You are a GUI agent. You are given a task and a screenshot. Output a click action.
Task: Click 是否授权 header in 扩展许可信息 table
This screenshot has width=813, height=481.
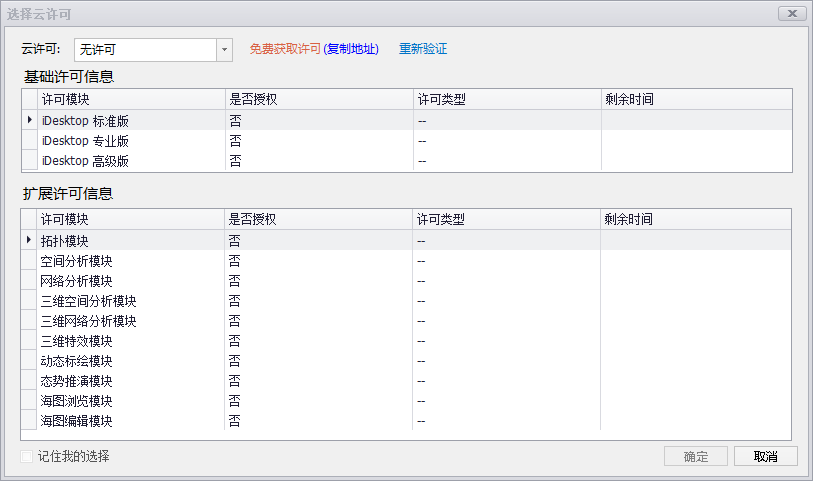pos(318,219)
